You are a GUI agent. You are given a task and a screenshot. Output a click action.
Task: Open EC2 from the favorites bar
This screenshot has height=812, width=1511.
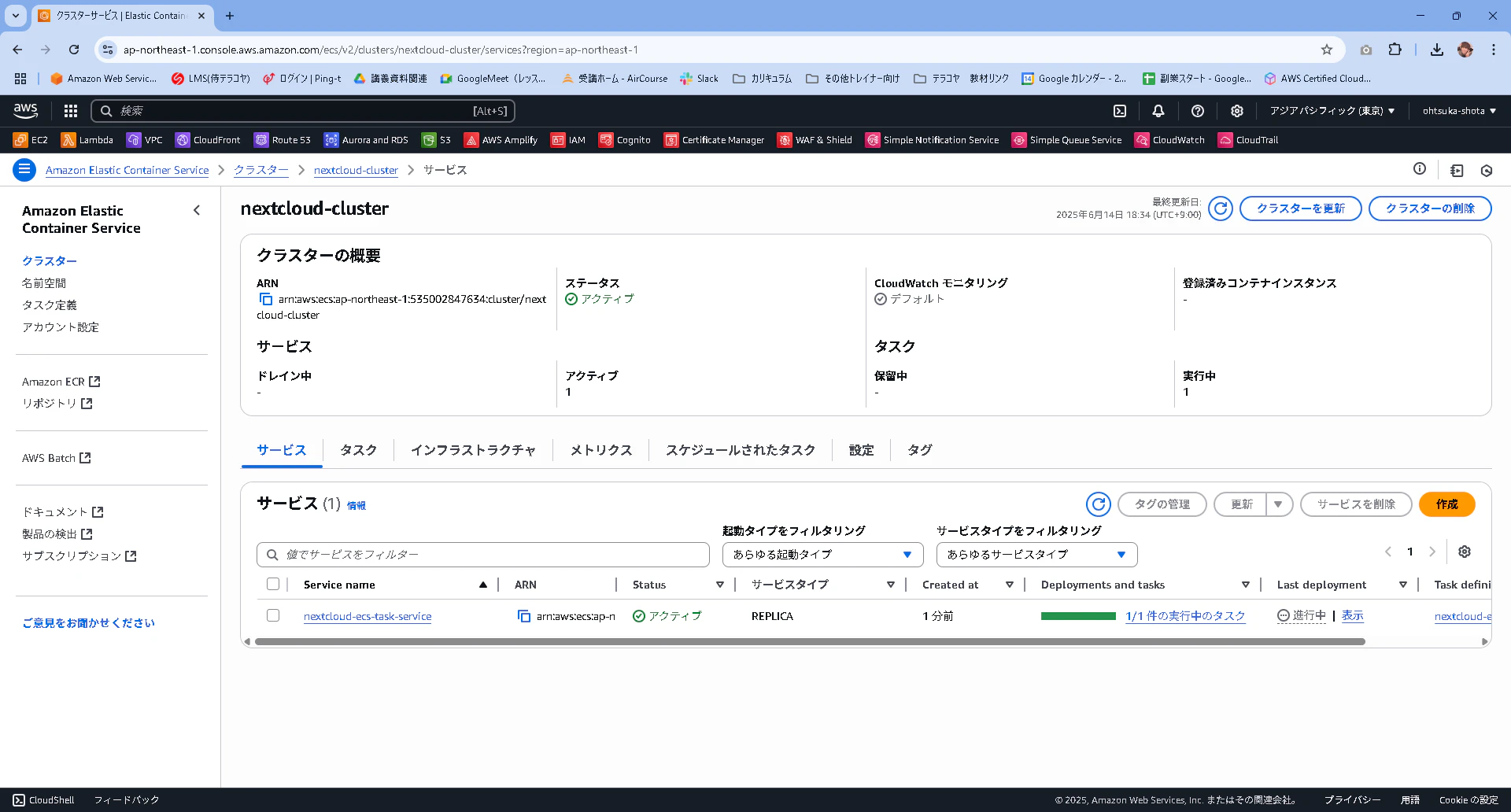[31, 140]
